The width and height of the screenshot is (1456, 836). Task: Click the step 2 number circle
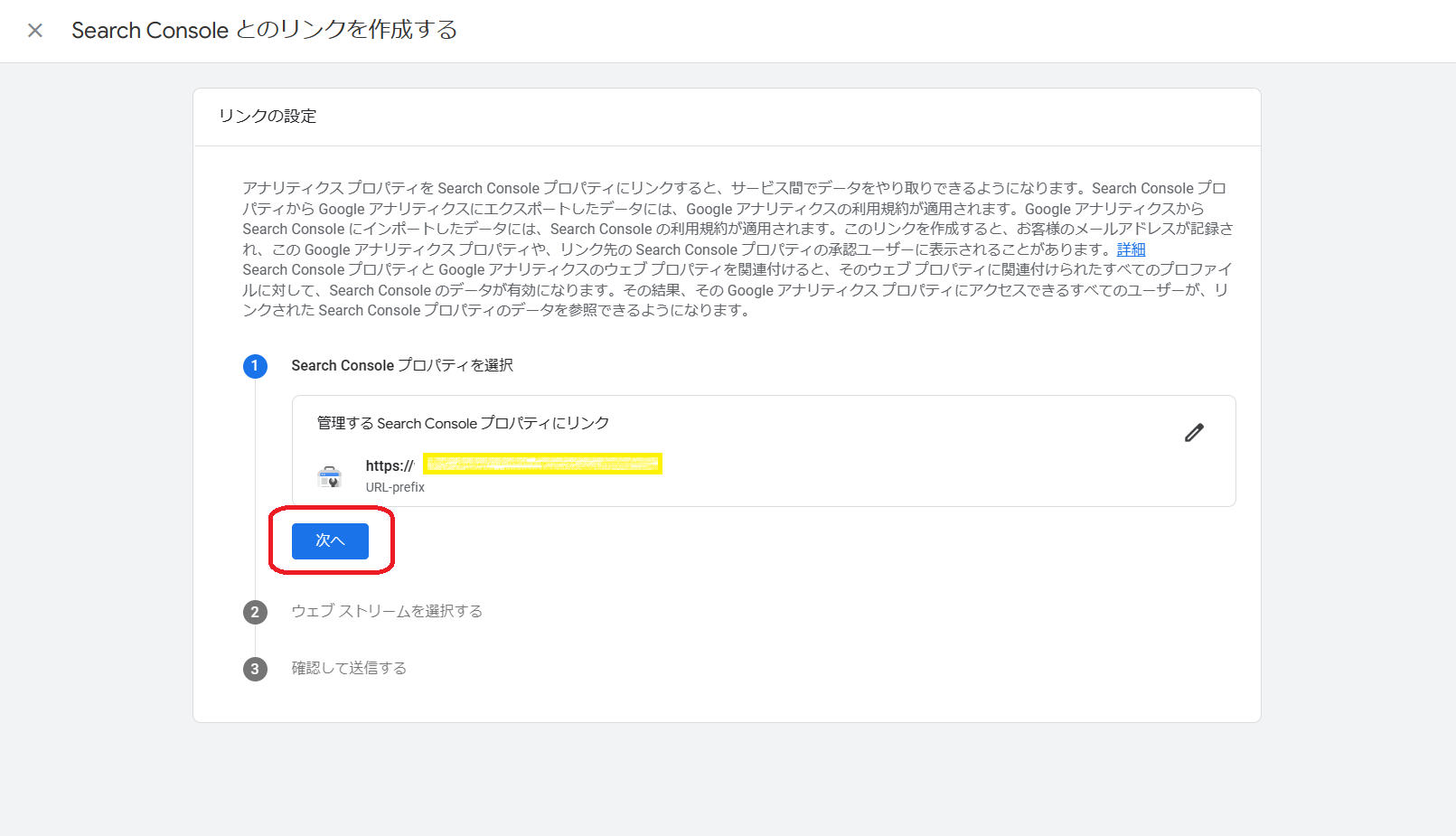tap(255, 612)
